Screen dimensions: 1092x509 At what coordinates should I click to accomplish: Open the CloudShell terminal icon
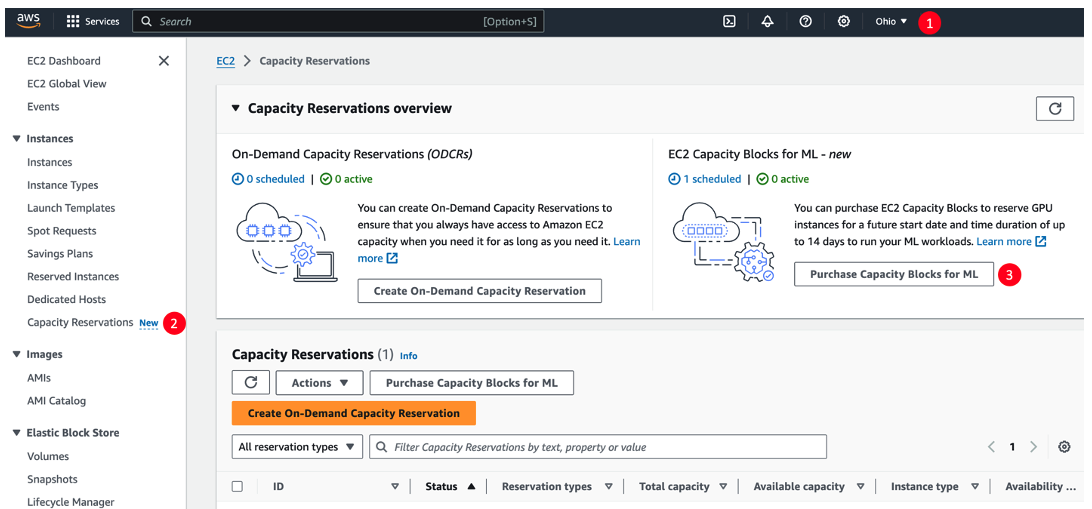coord(729,22)
